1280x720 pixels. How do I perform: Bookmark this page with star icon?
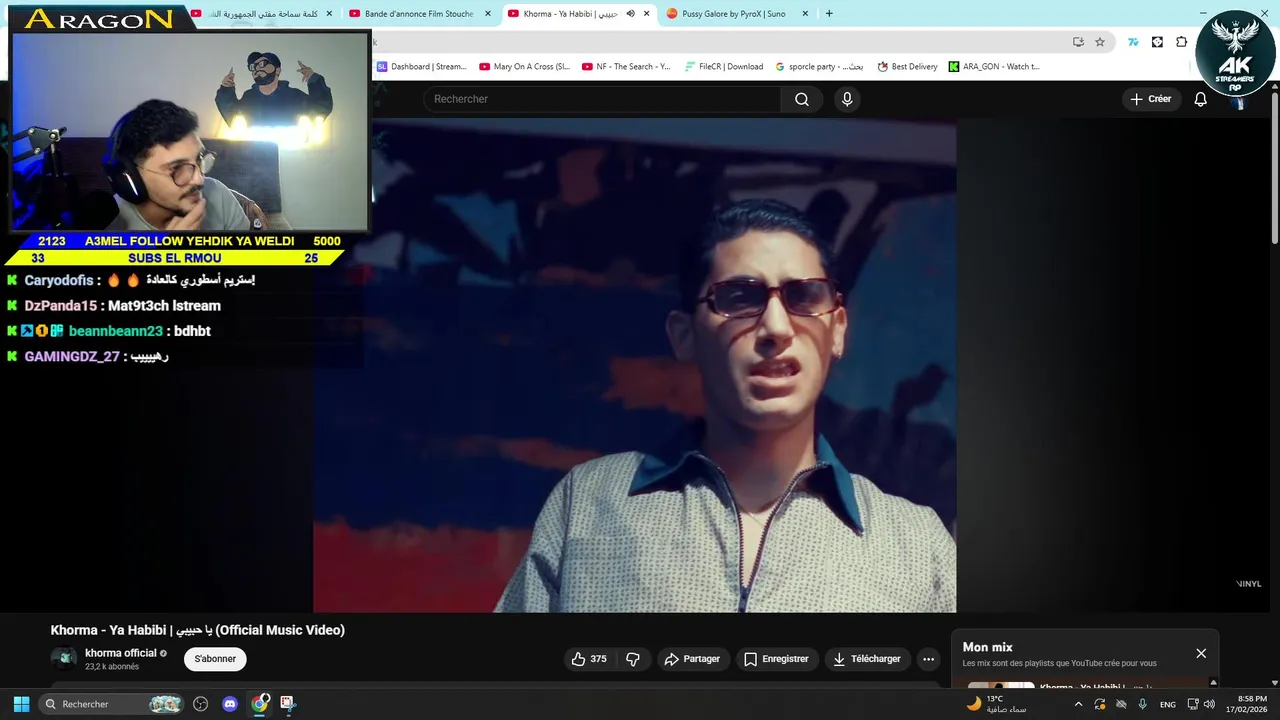click(1100, 42)
